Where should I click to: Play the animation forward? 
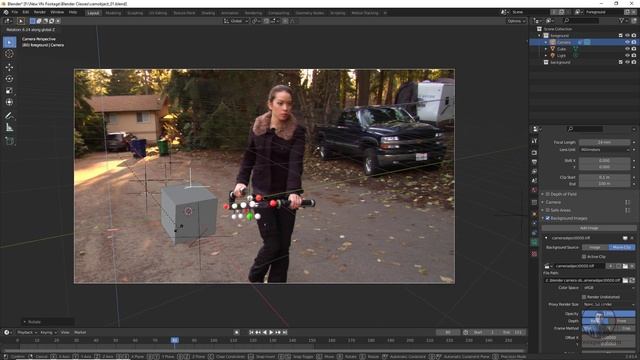[x=271, y=332]
